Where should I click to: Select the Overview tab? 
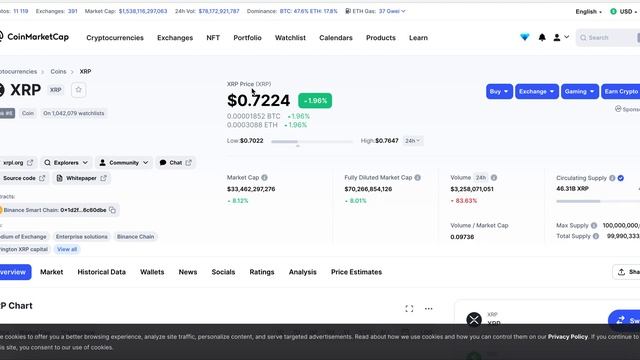coord(15,272)
